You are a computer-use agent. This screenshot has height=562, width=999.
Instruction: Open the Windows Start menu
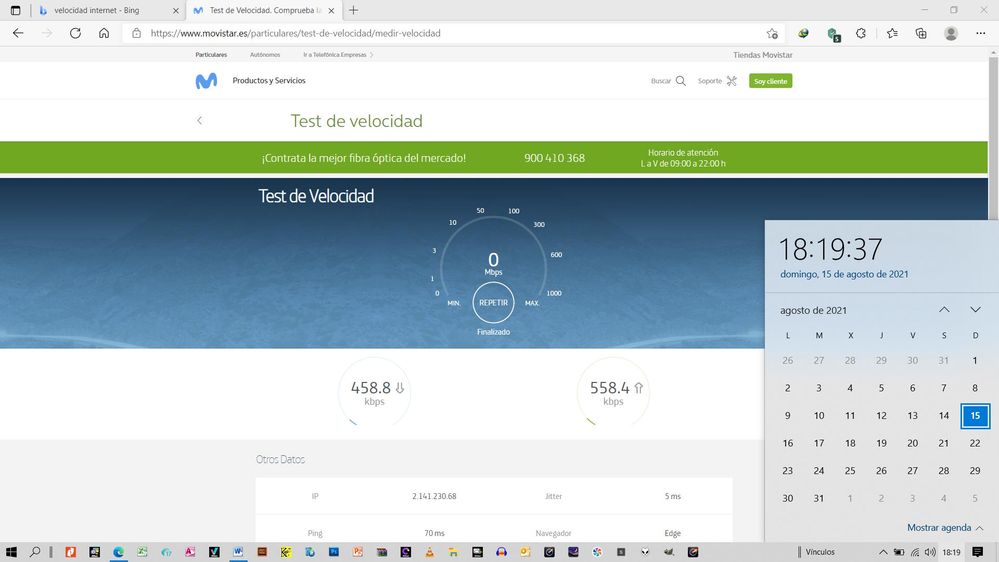[12, 552]
